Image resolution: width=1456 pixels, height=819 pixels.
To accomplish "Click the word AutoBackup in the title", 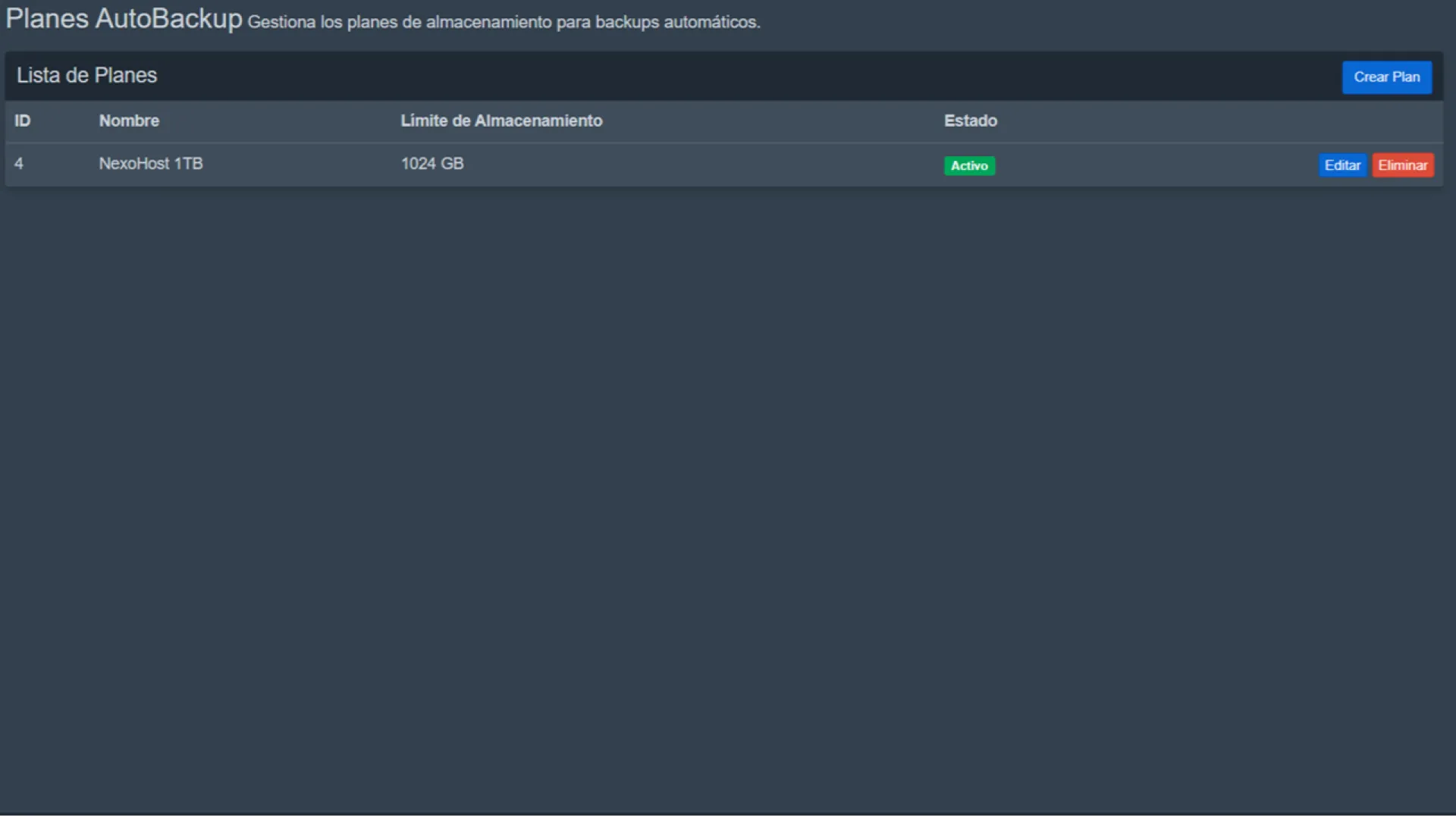I will click(168, 19).
